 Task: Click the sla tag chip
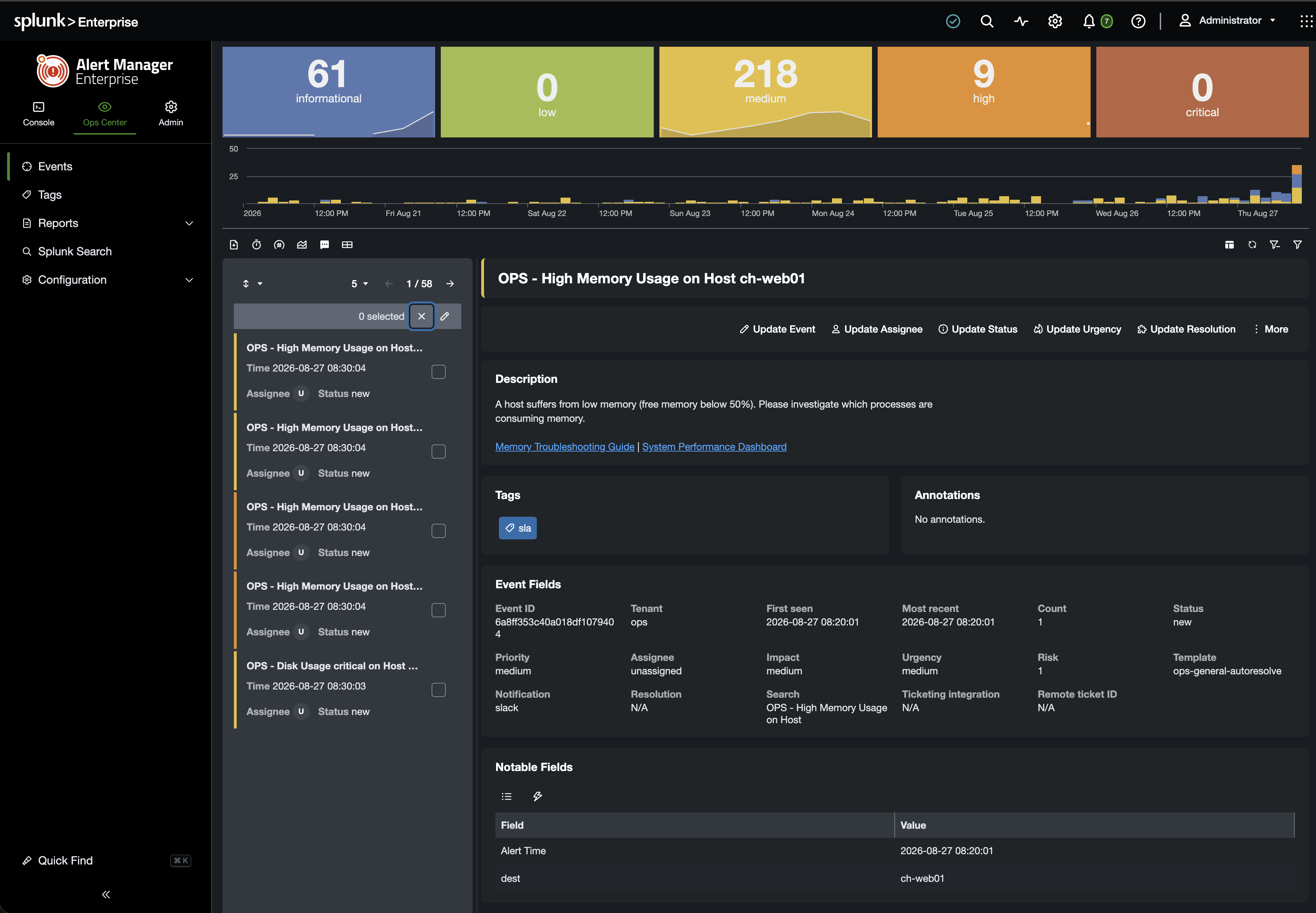coord(517,528)
